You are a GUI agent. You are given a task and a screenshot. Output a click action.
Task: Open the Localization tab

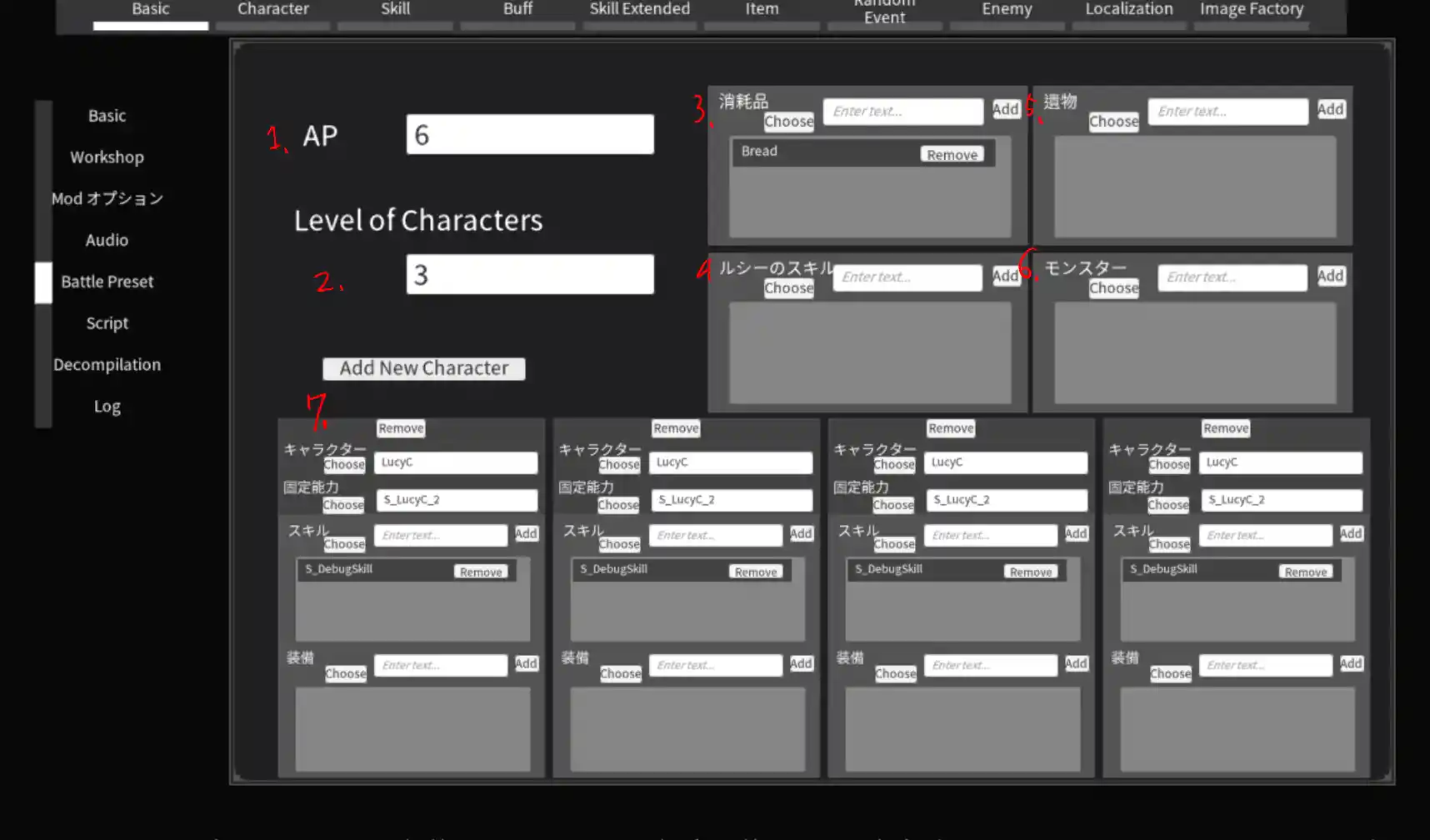click(1129, 10)
